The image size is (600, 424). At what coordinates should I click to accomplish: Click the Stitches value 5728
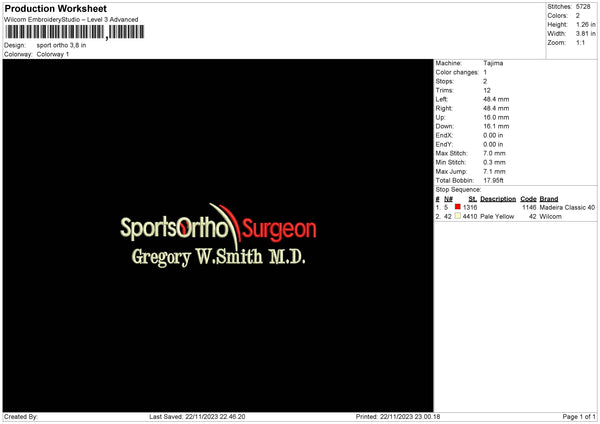583,7
